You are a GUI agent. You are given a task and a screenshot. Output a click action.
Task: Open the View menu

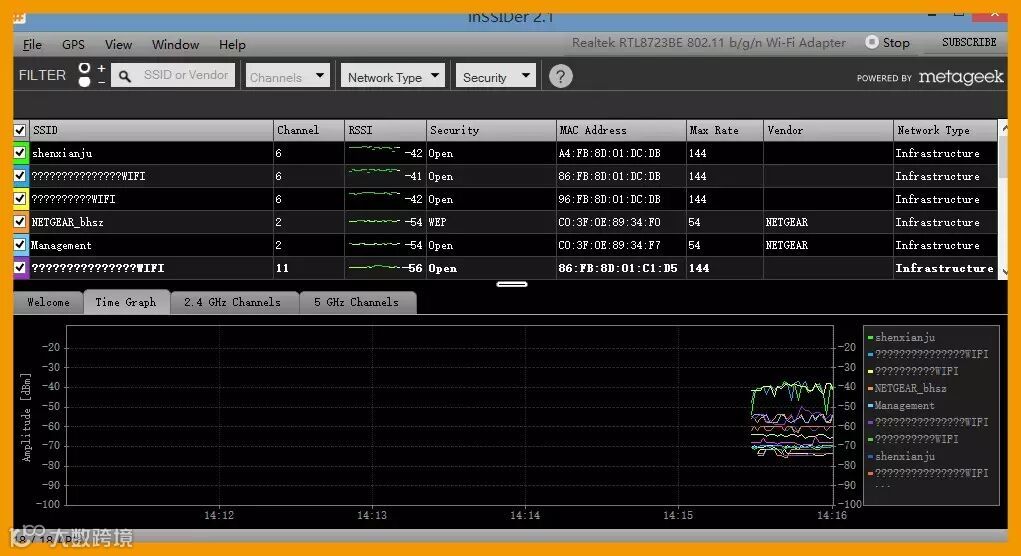(119, 44)
